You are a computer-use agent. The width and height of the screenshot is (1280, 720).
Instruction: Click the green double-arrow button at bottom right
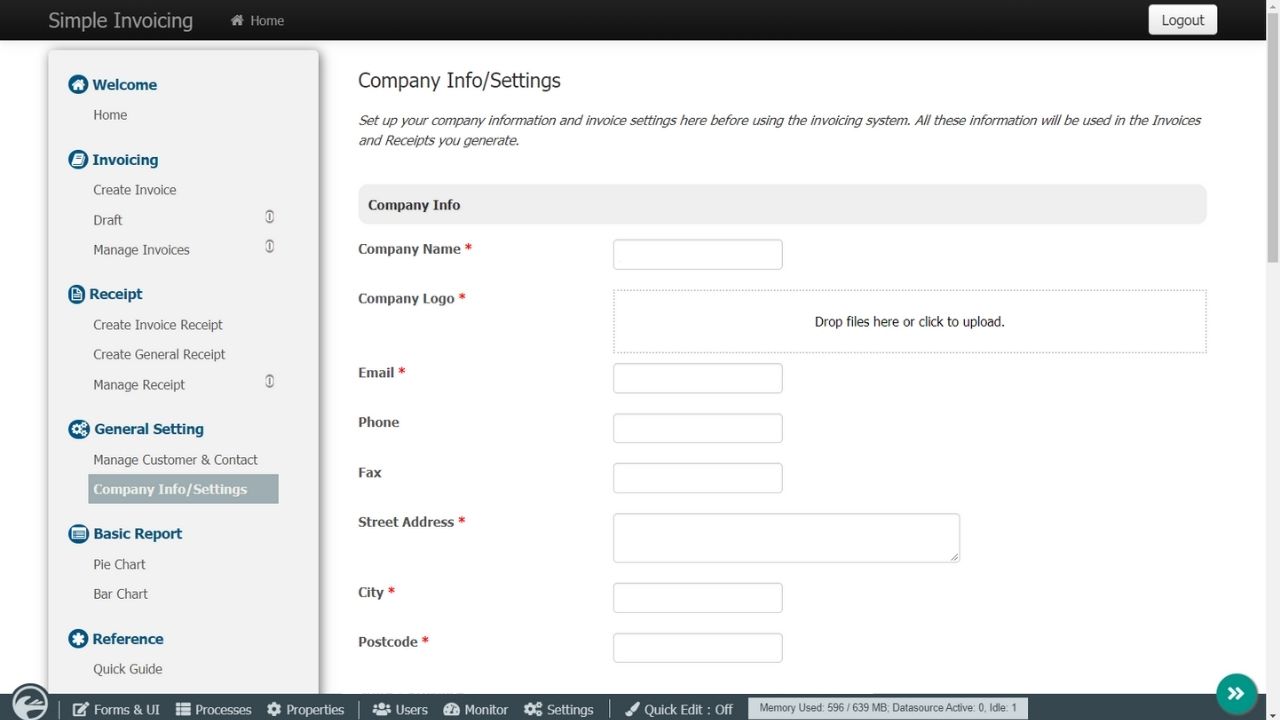[1236, 694]
